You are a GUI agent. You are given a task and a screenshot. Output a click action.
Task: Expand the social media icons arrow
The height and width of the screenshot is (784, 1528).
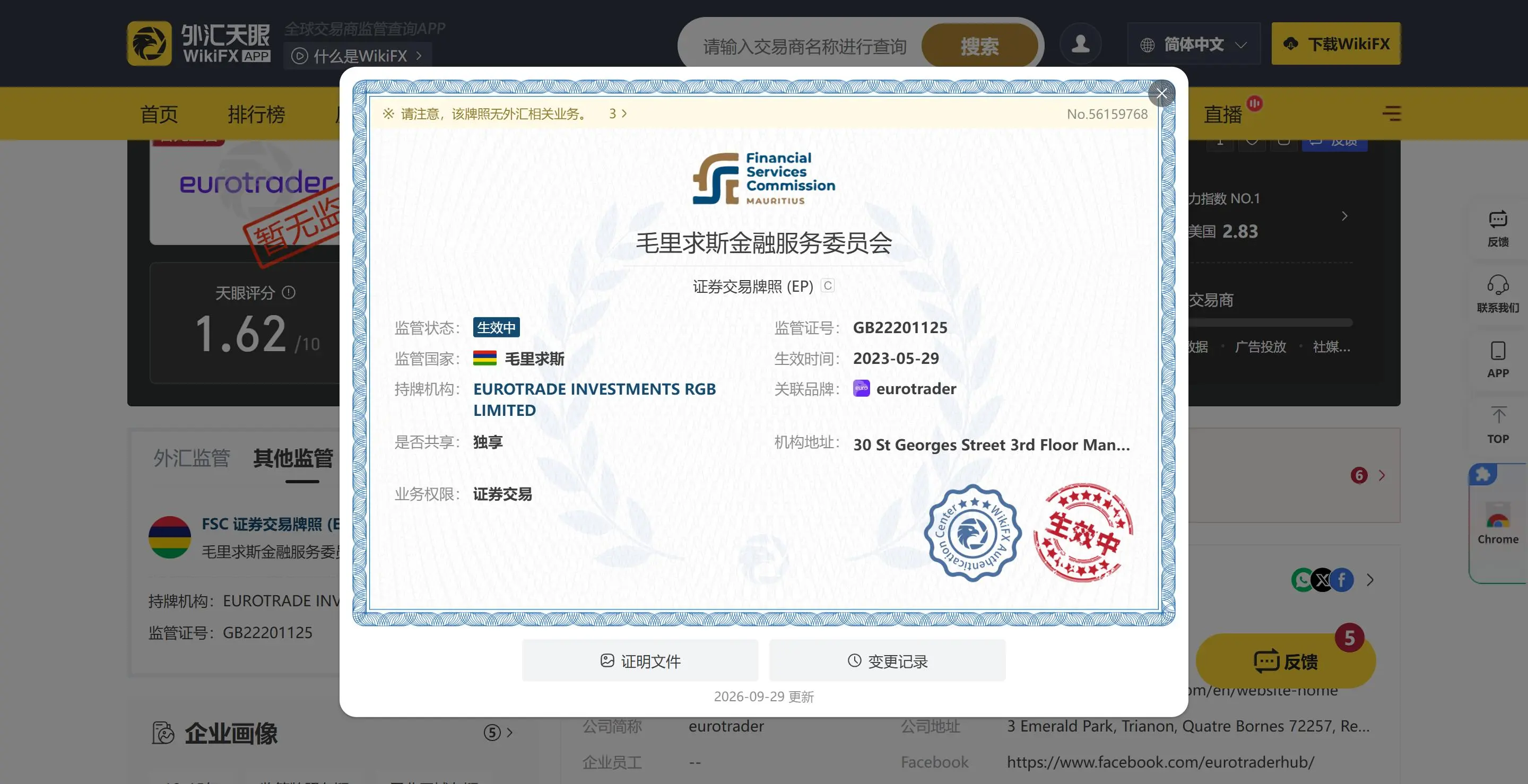[1369, 580]
